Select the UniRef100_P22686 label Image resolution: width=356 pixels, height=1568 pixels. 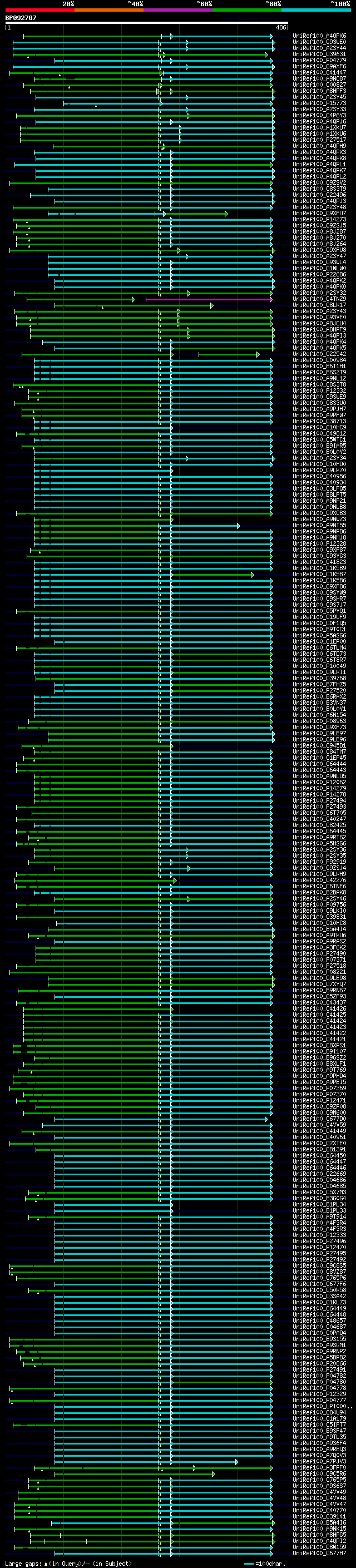(x=319, y=275)
